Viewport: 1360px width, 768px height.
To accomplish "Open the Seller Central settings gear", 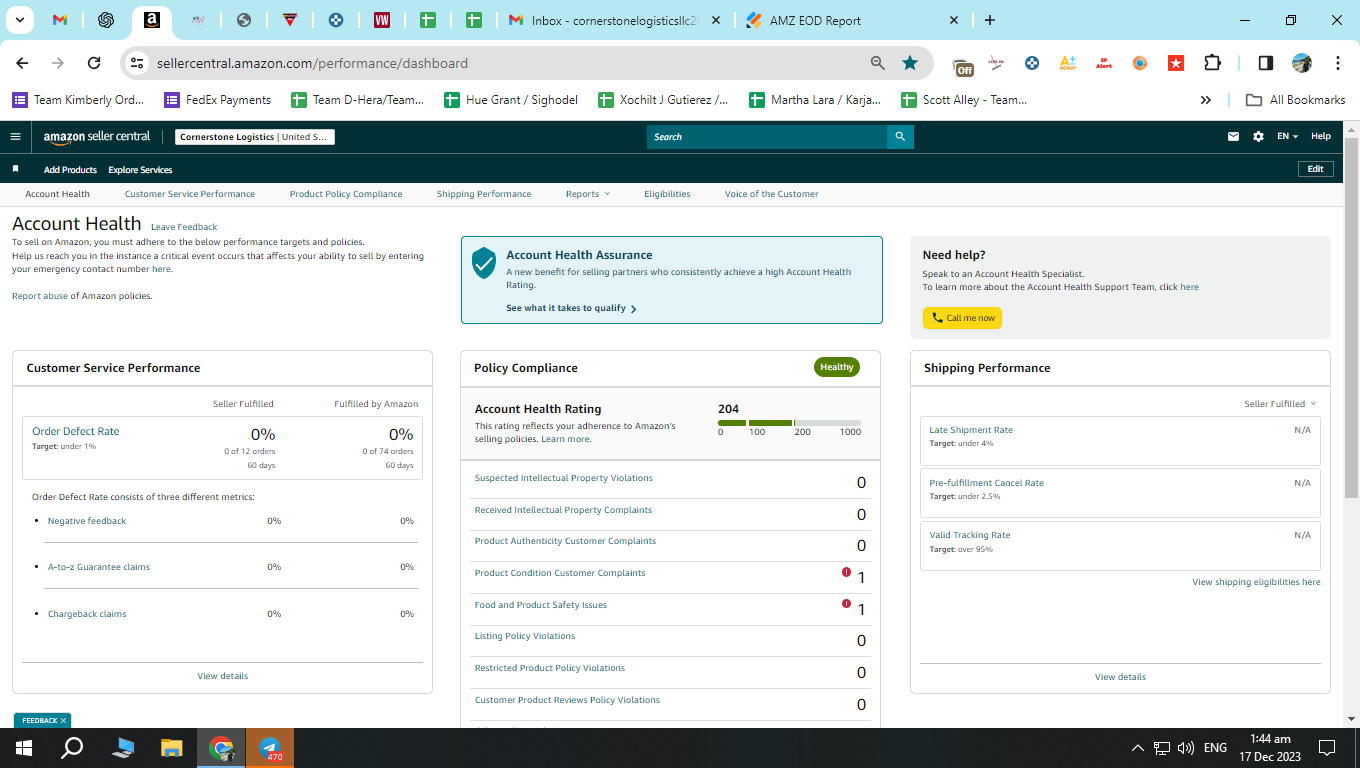I will point(1258,137).
